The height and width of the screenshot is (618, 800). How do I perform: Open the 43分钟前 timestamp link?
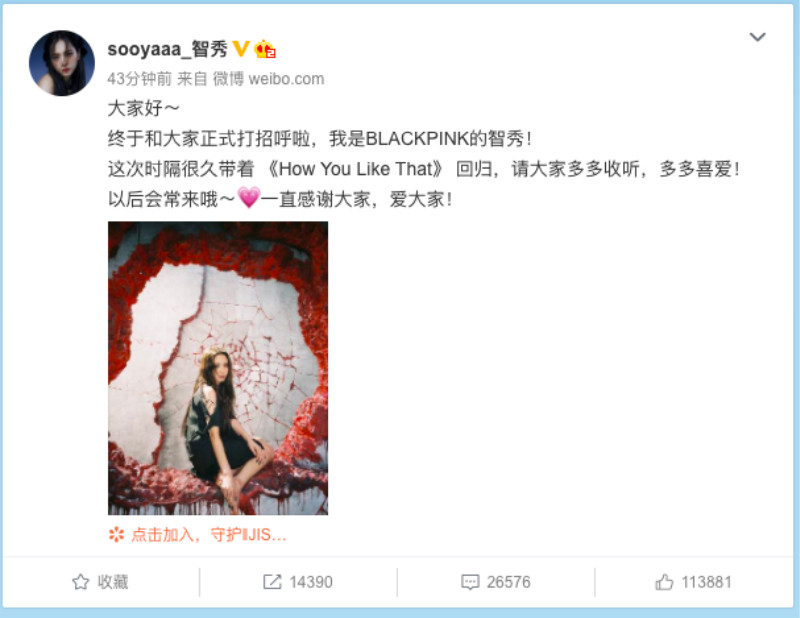click(139, 79)
